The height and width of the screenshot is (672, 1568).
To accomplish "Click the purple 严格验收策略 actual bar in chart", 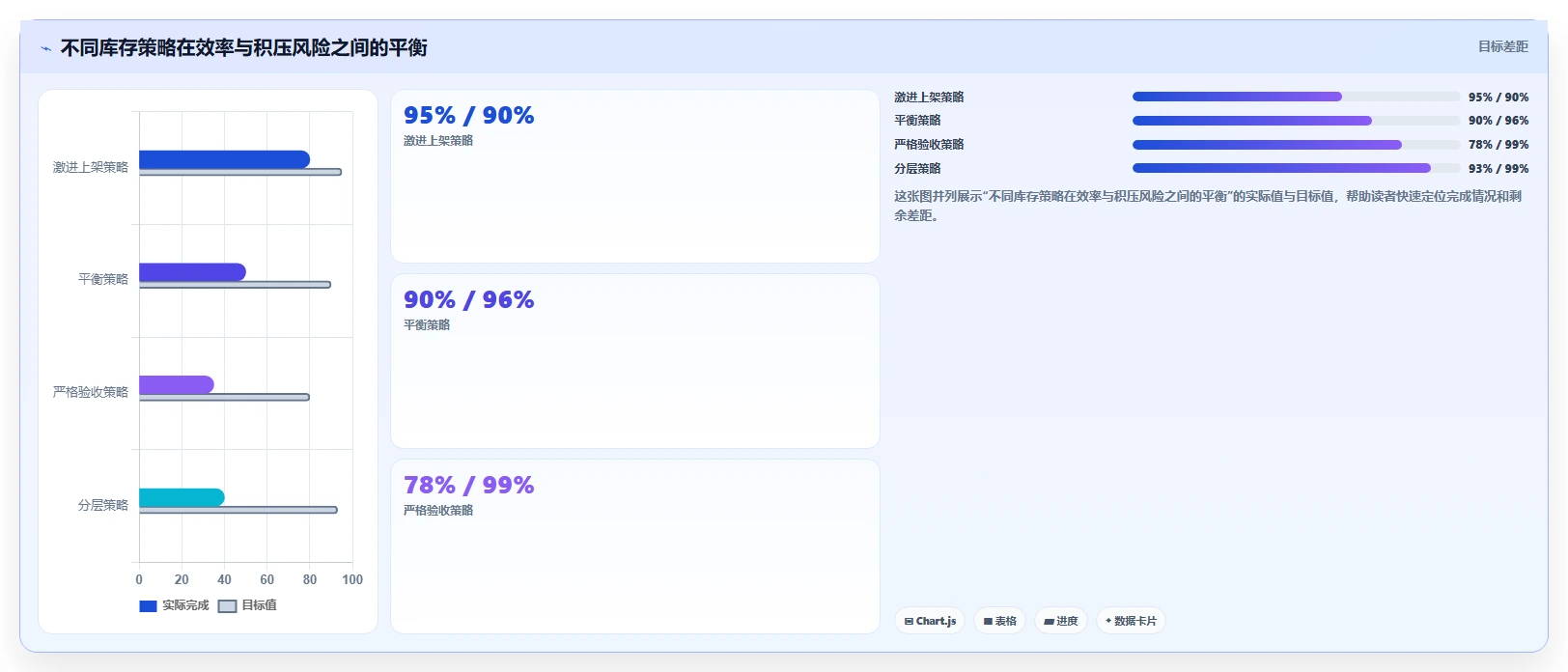I will tap(176, 384).
